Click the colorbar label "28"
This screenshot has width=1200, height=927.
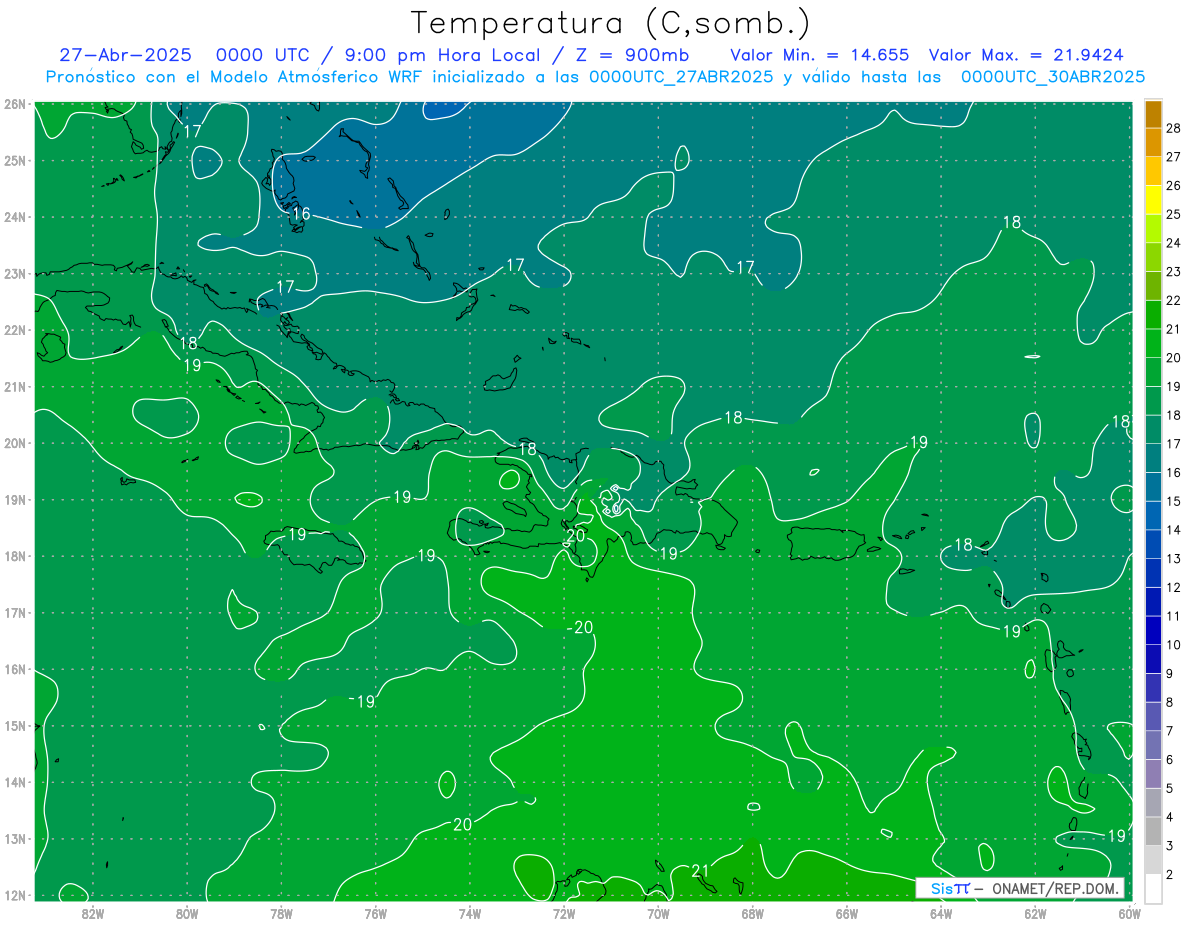pos(1173,128)
